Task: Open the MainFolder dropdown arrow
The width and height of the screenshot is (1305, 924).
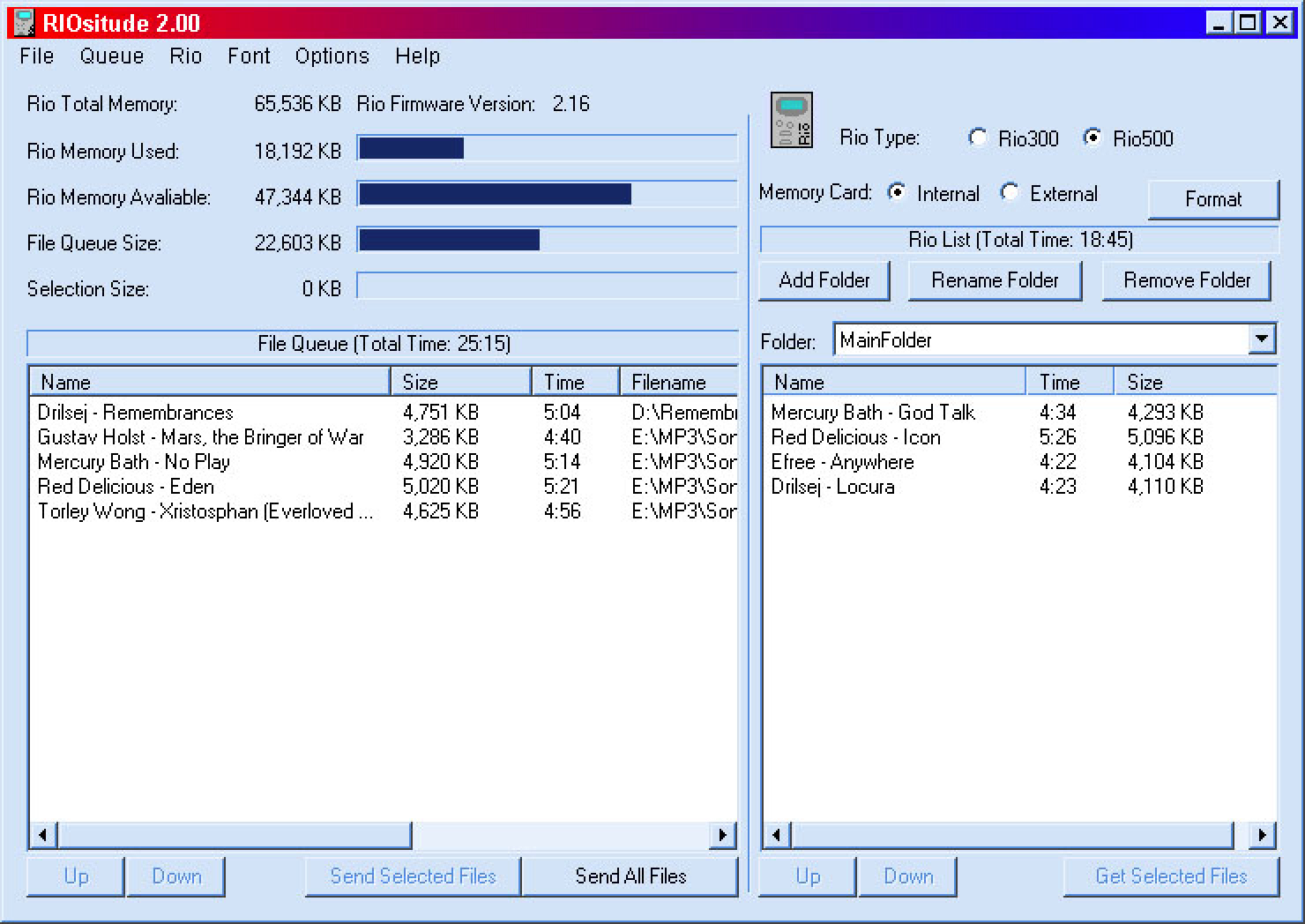Action: (x=1262, y=339)
